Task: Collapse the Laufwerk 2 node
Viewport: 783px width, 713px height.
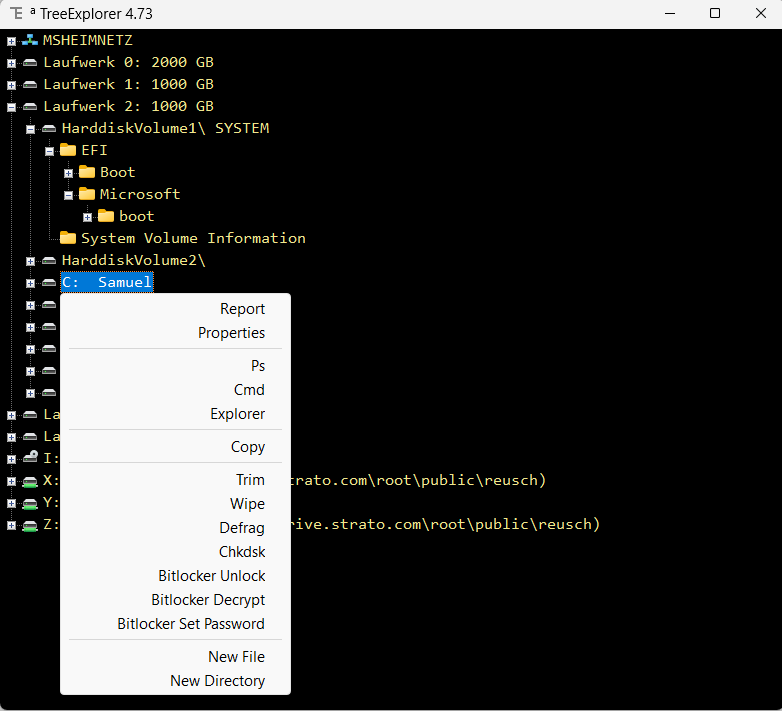Action: (x=11, y=107)
